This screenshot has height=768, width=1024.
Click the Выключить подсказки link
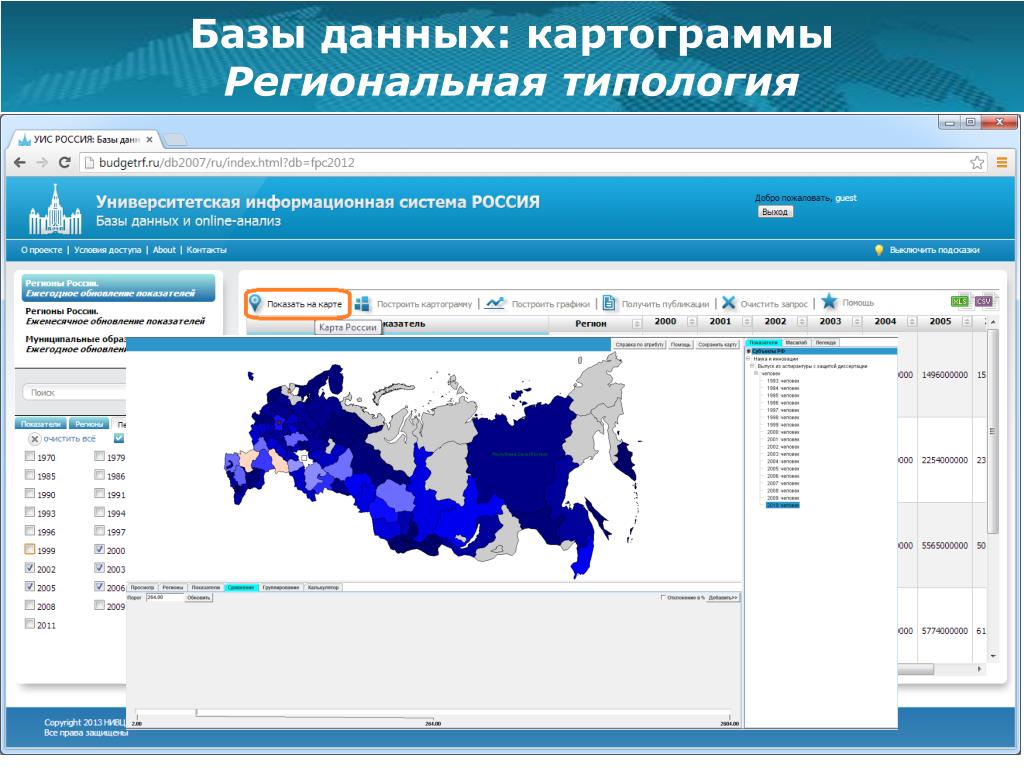[x=935, y=250]
